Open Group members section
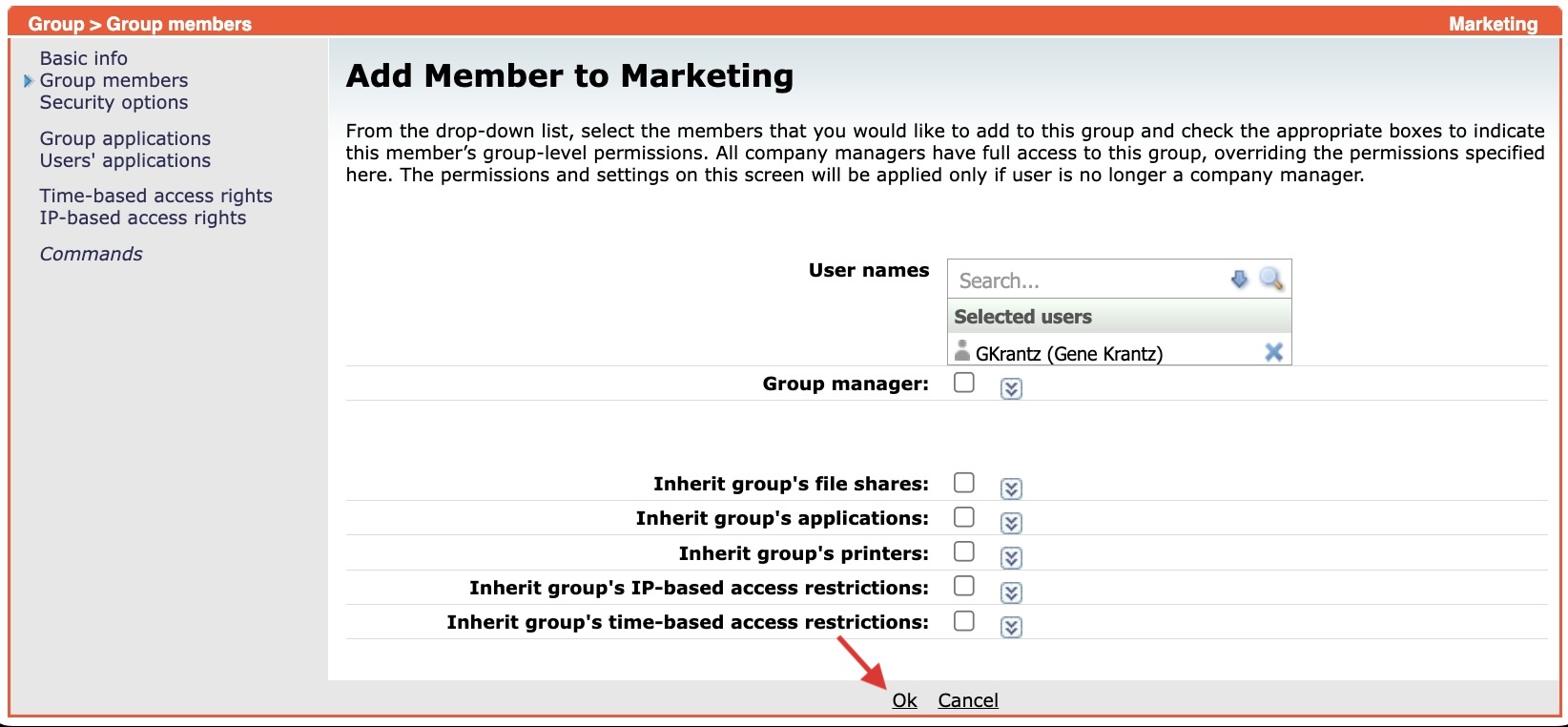This screenshot has height=727, width=1568. click(x=113, y=80)
